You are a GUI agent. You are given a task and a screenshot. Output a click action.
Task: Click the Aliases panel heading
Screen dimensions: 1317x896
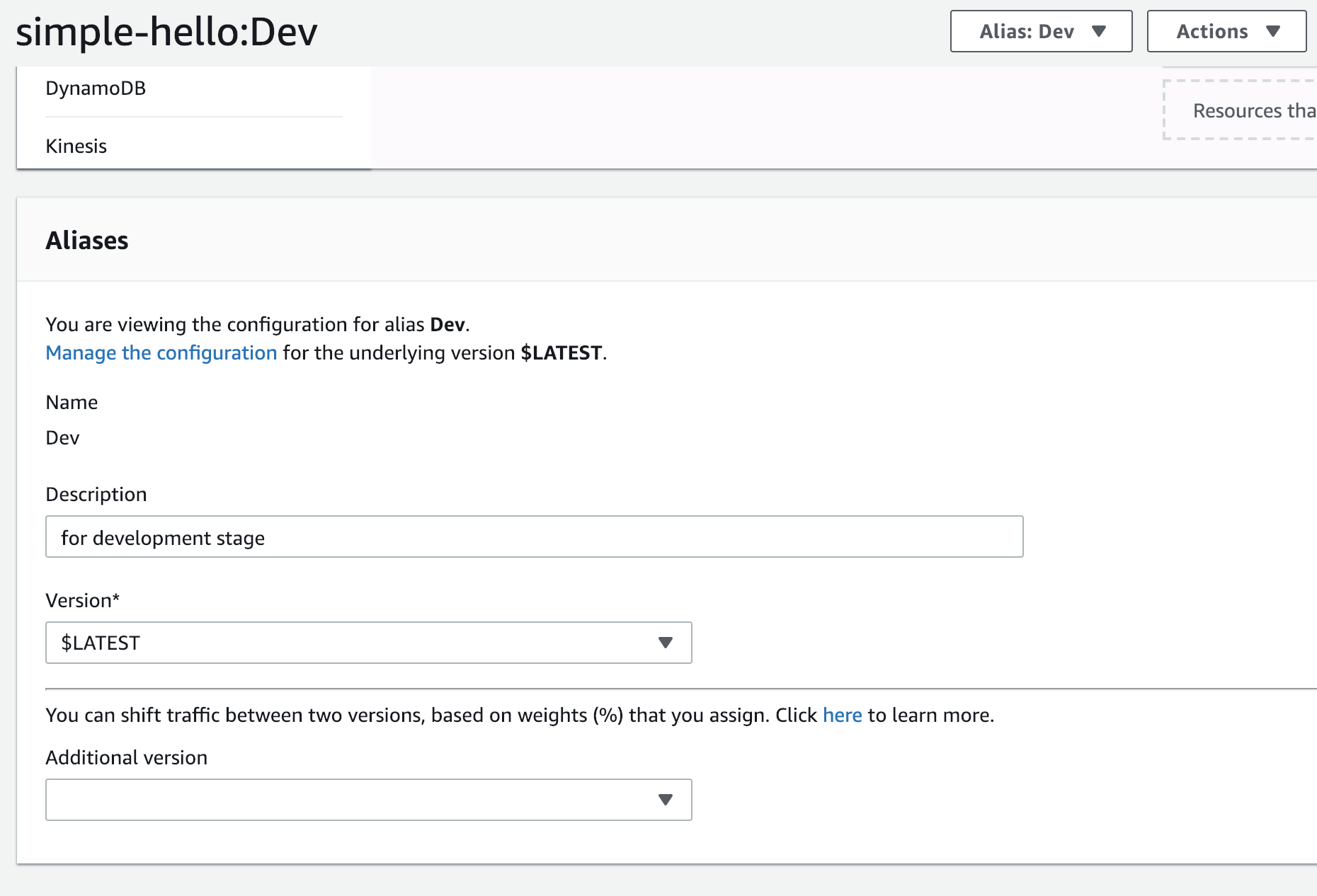tap(86, 240)
